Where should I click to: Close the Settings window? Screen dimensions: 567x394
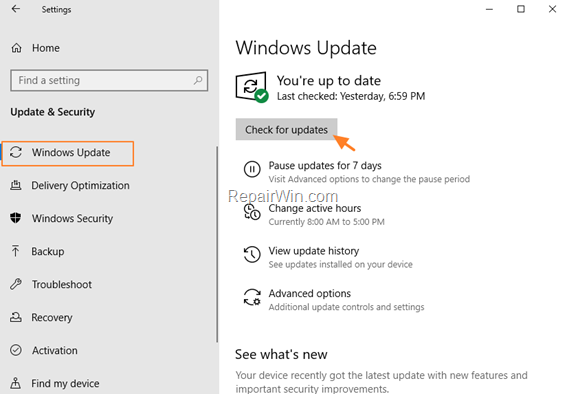coord(552,9)
